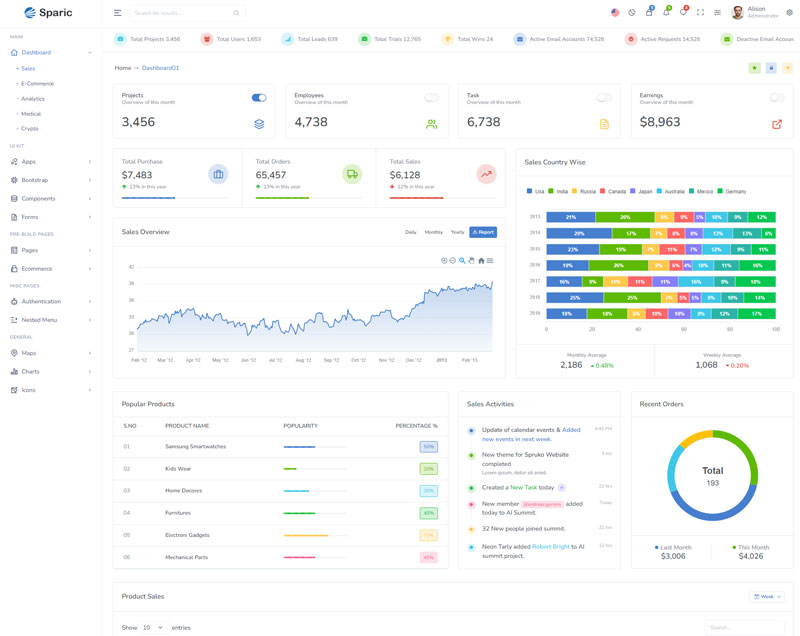Open the shopping cart icon in header
The width and height of the screenshot is (800, 636).
648,13
